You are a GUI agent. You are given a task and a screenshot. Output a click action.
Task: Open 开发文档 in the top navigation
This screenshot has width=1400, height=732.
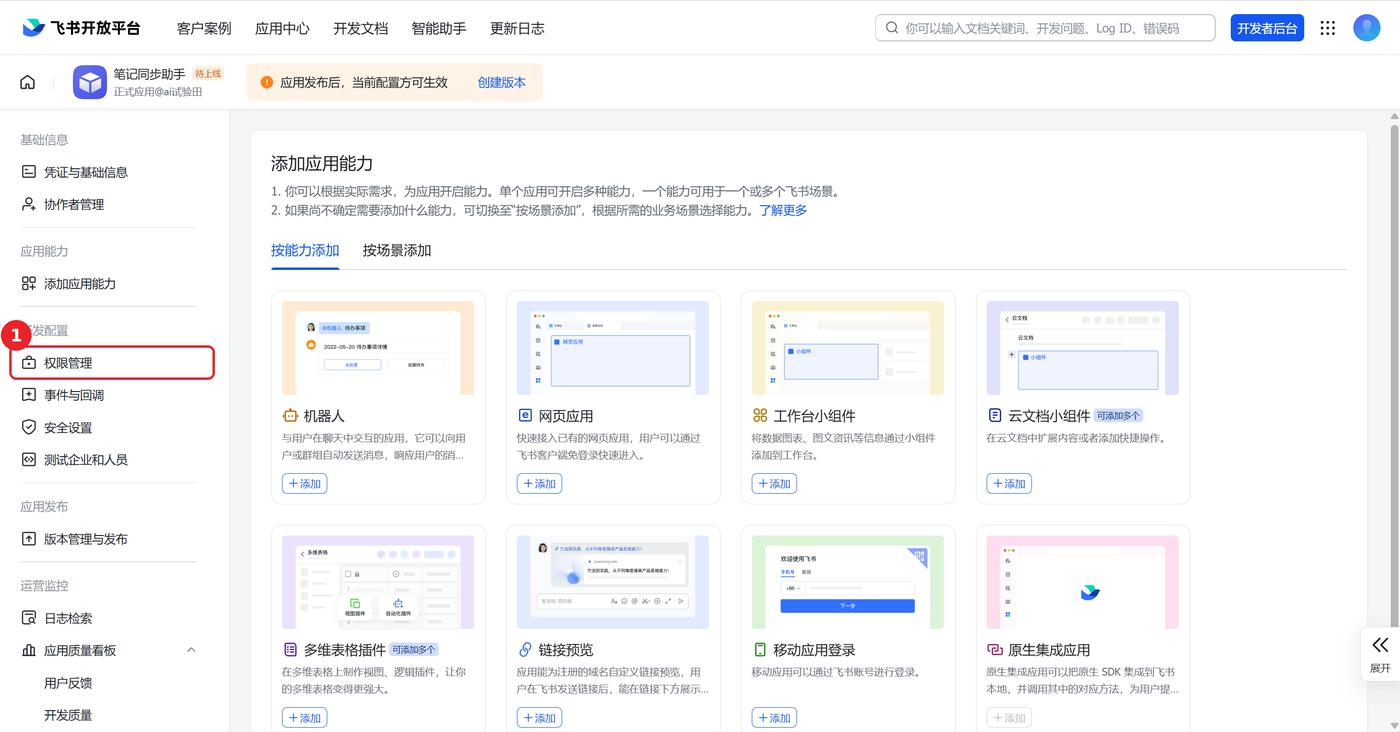point(360,28)
